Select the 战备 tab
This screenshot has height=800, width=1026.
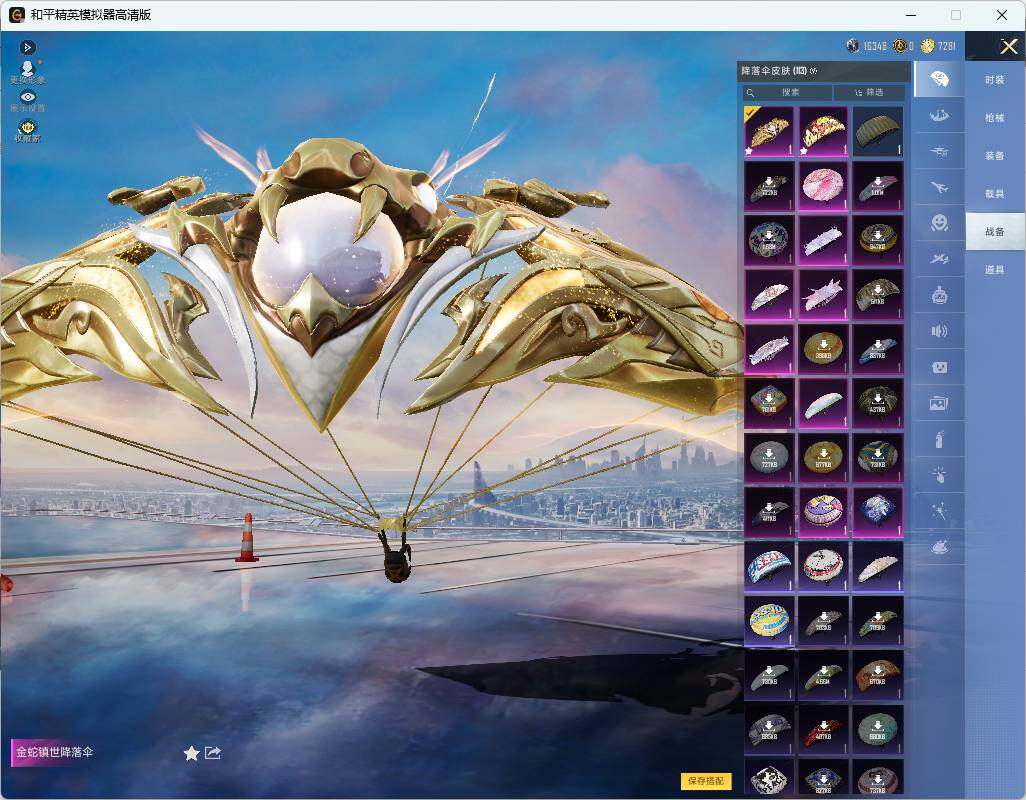click(995, 232)
